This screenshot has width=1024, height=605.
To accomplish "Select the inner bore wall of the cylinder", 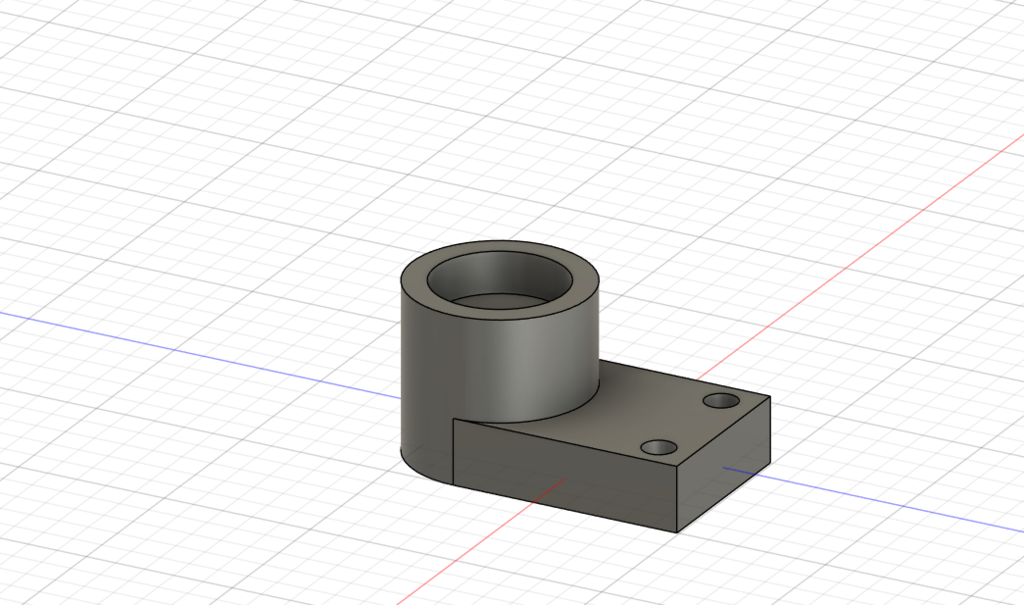I will tap(500, 273).
